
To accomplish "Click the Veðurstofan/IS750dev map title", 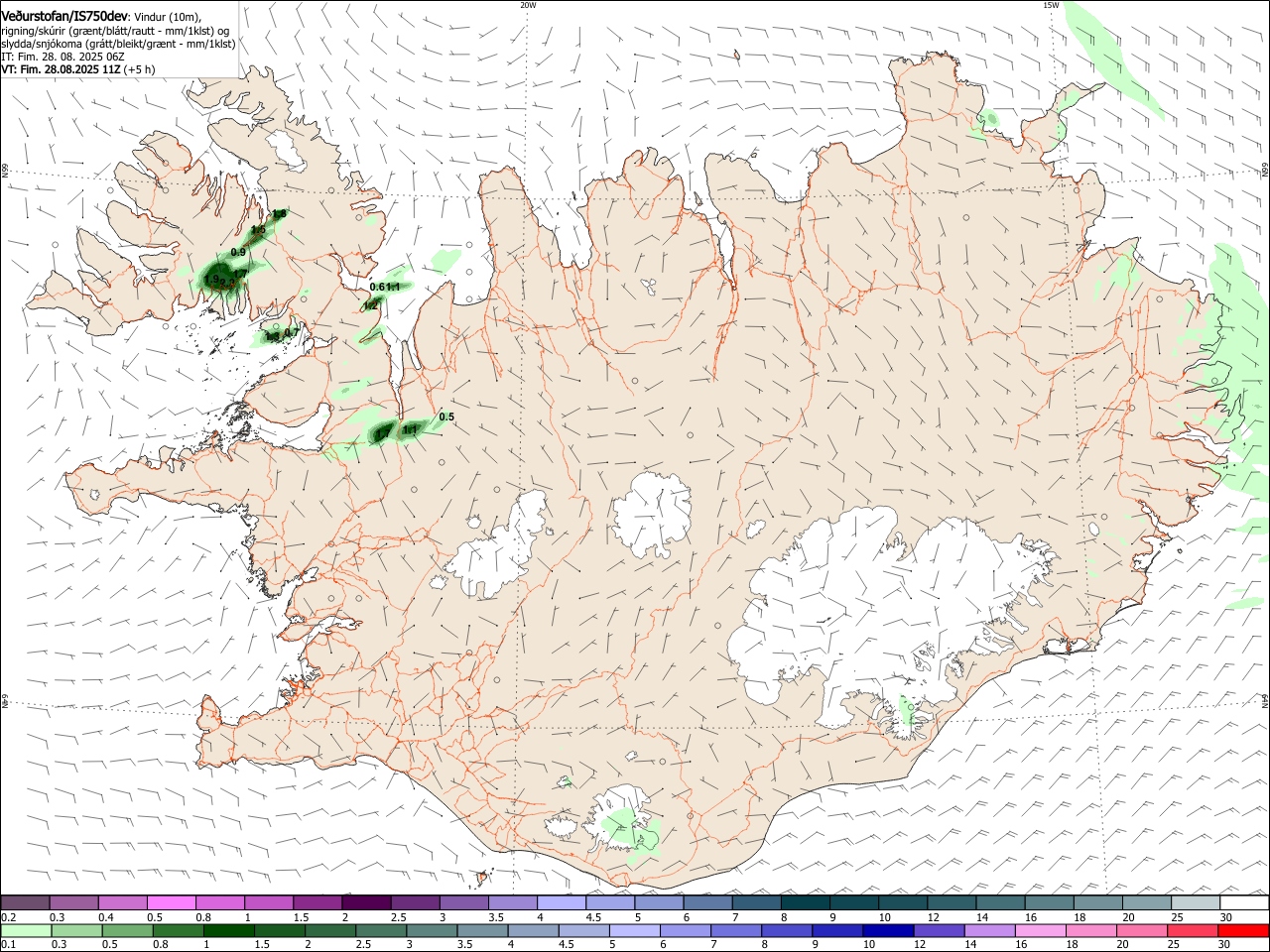I will (64, 16).
